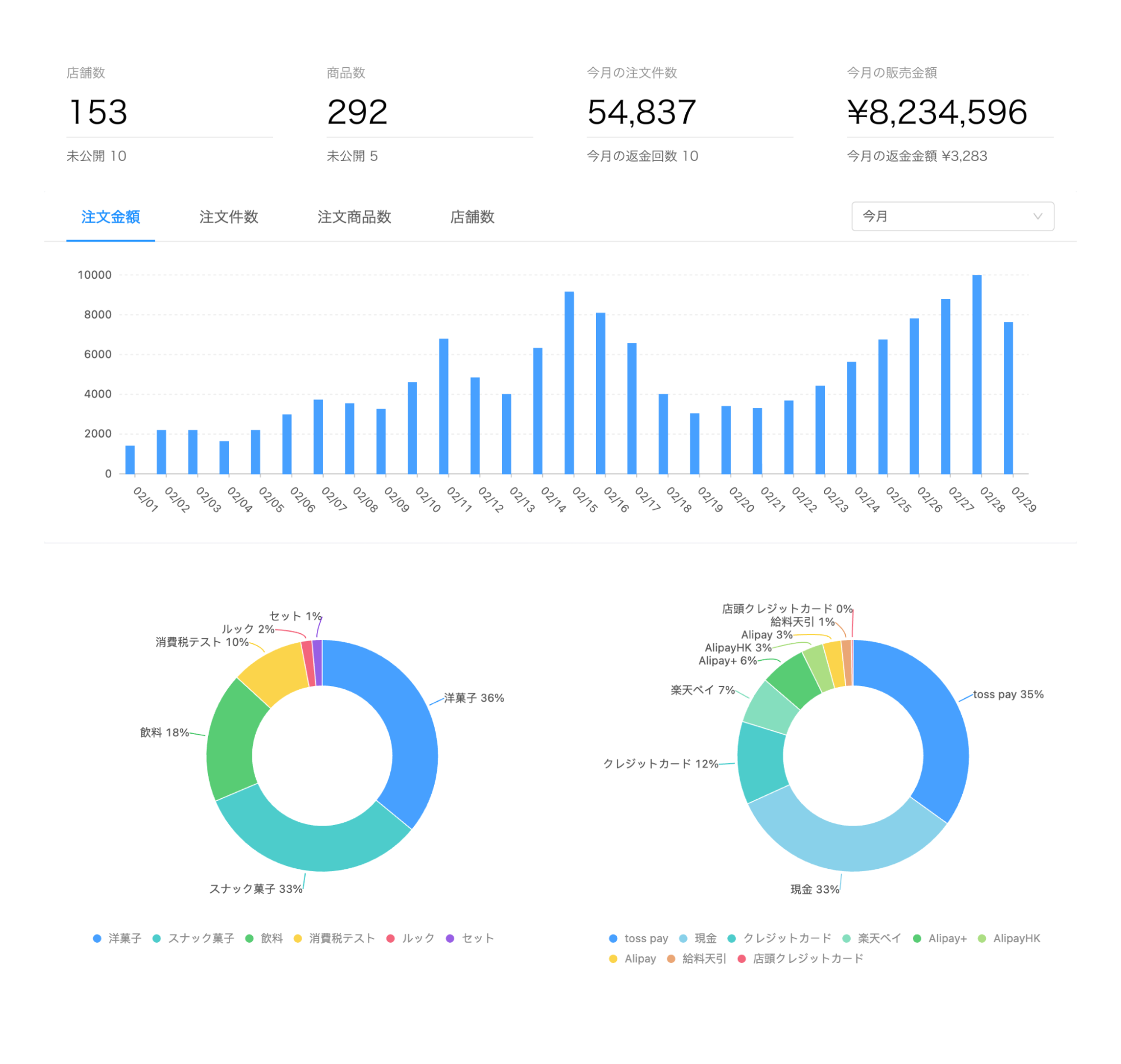Click the 02/28 bar in order chart
Viewport: 1121px width, 1064px height.
976,374
